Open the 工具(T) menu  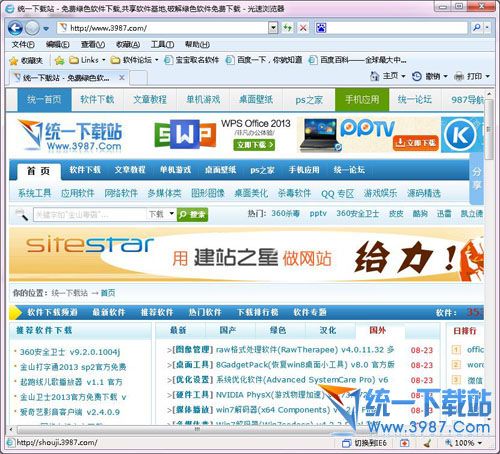163,44
